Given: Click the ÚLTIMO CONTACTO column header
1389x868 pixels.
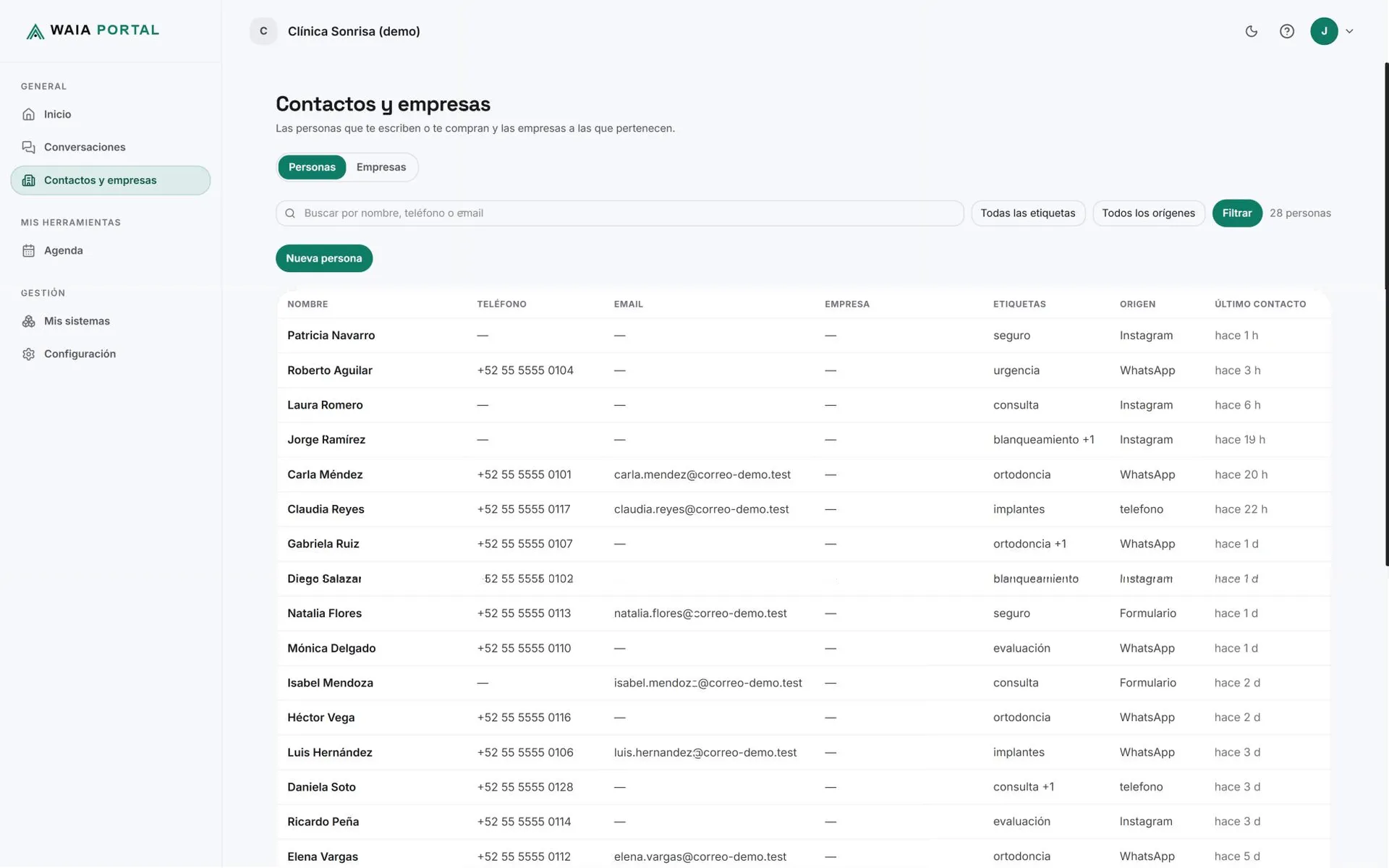Looking at the screenshot, I should pos(1260,304).
